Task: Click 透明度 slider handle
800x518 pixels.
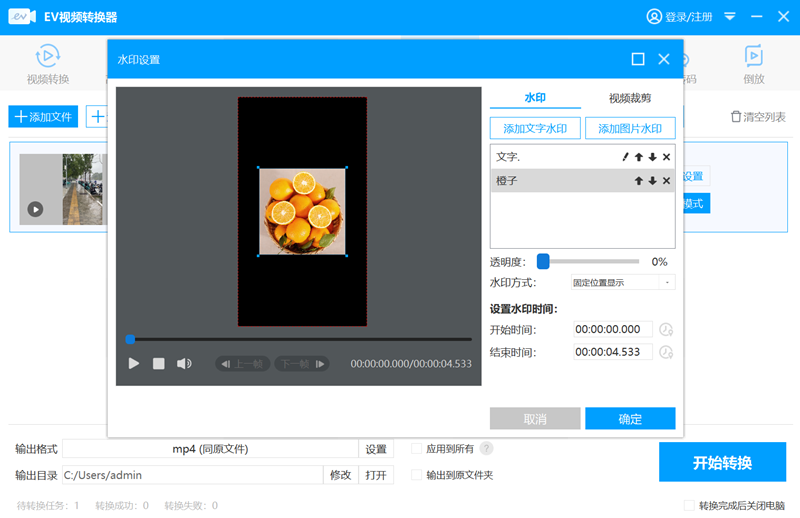Action: (543, 261)
